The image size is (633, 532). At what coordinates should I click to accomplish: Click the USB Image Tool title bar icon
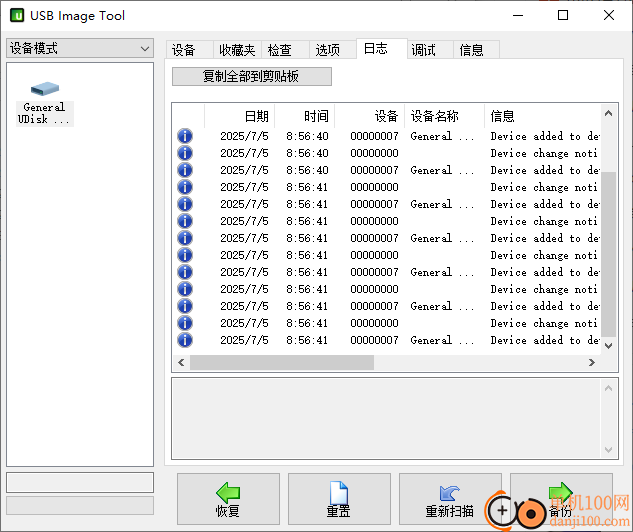click(17, 15)
